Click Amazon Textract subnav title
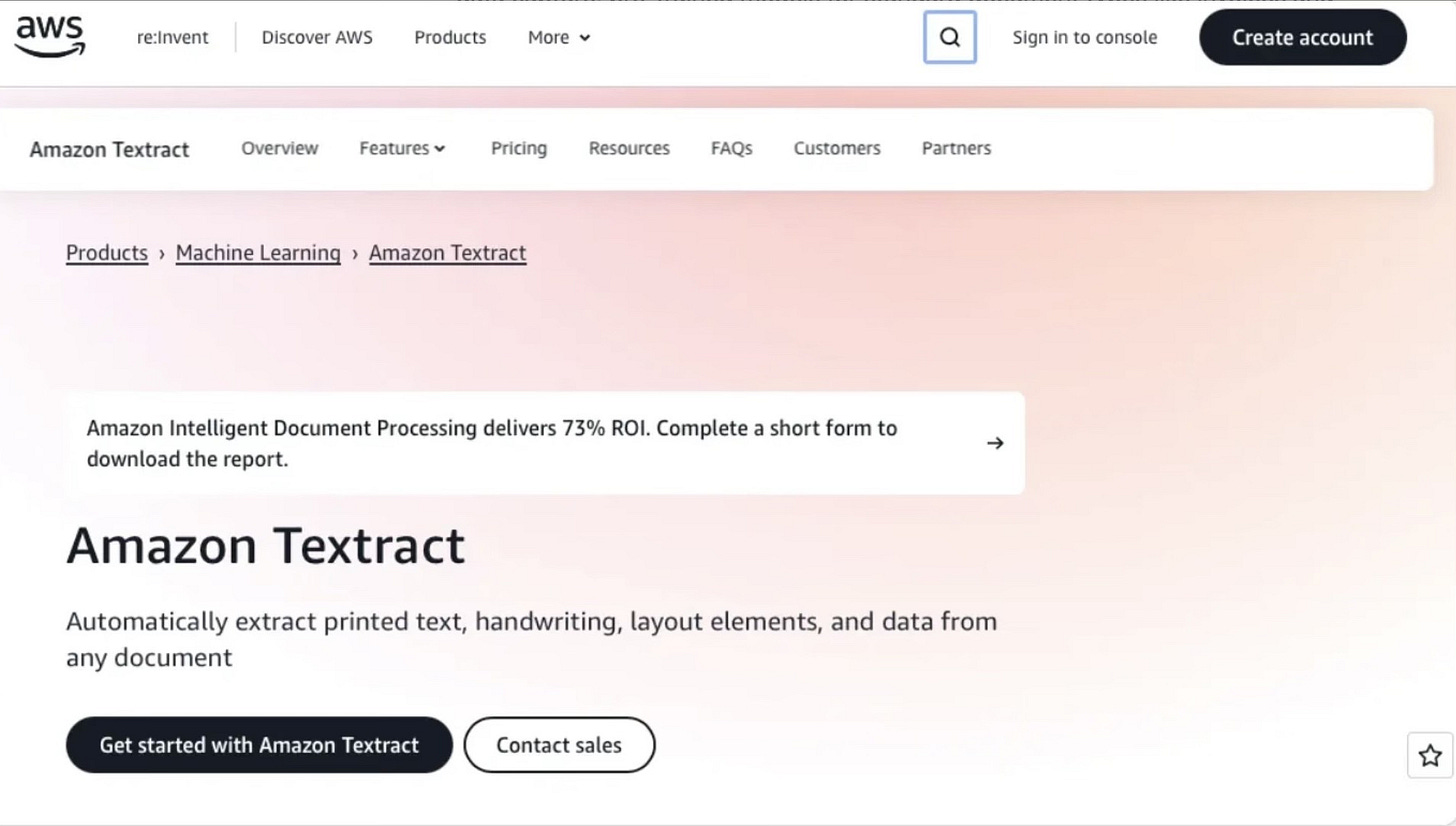Screen dimensions: 1456x826 pos(110,150)
